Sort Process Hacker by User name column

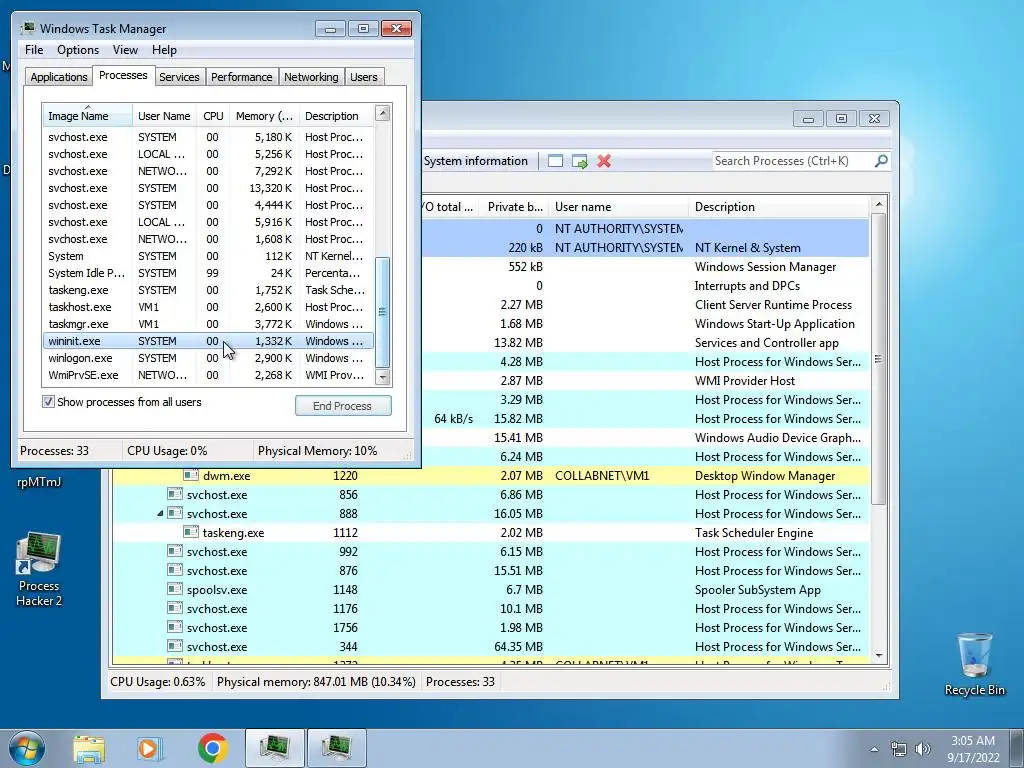(x=618, y=206)
